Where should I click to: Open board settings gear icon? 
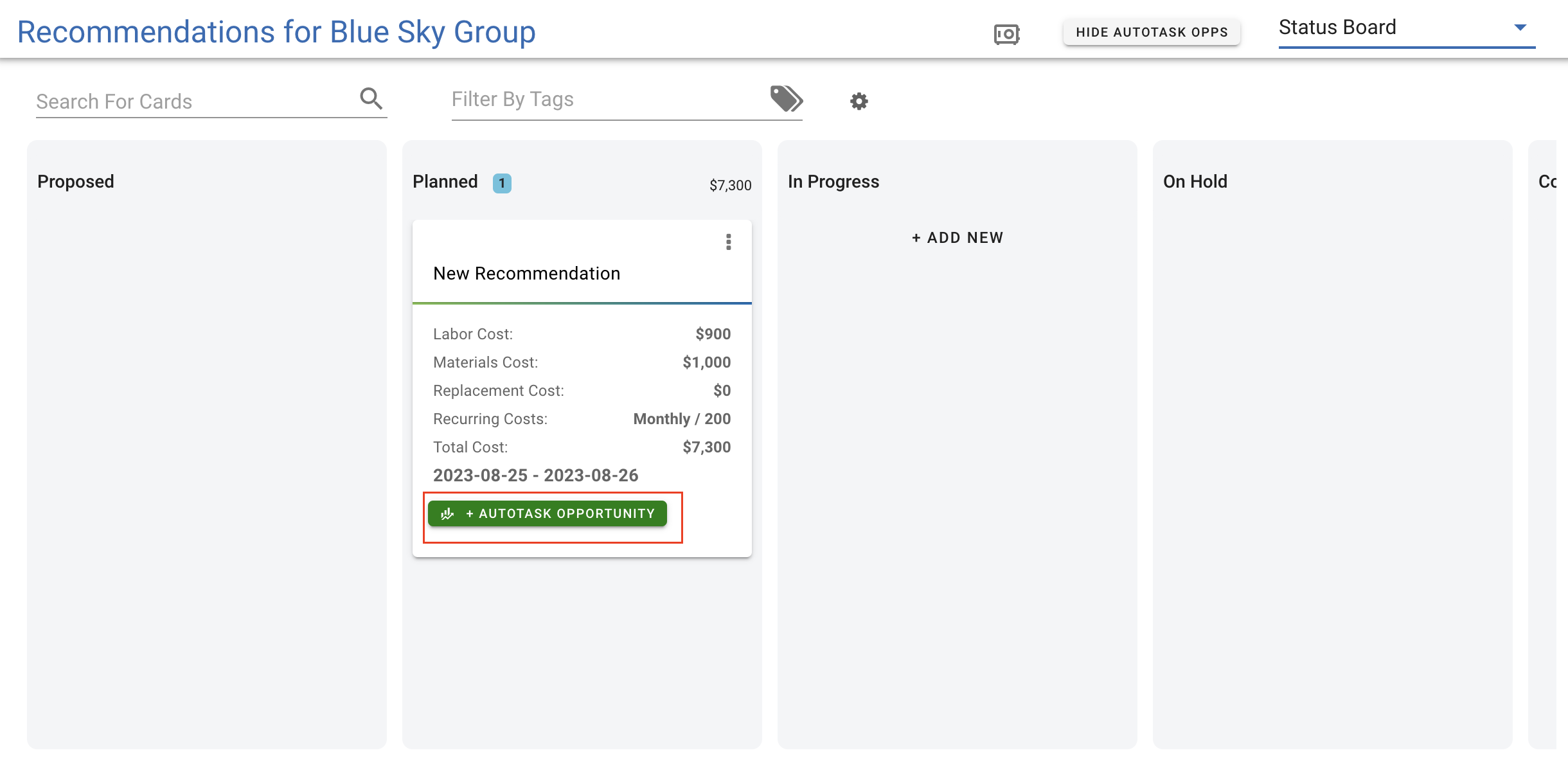pos(859,101)
